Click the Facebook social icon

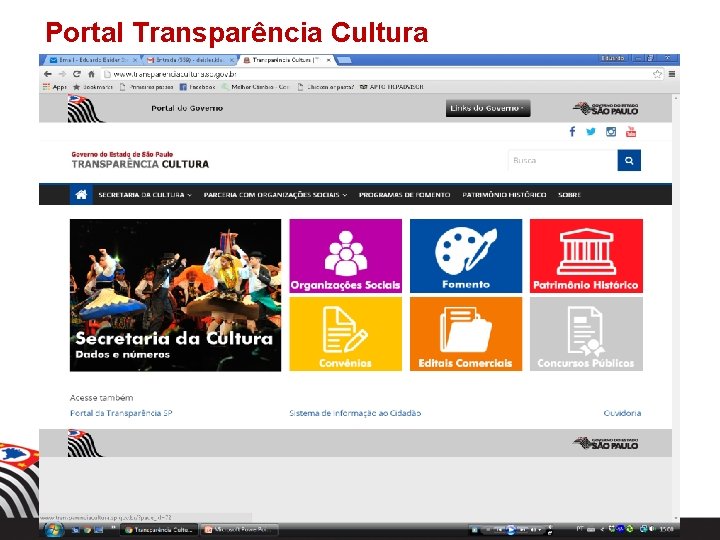572,132
